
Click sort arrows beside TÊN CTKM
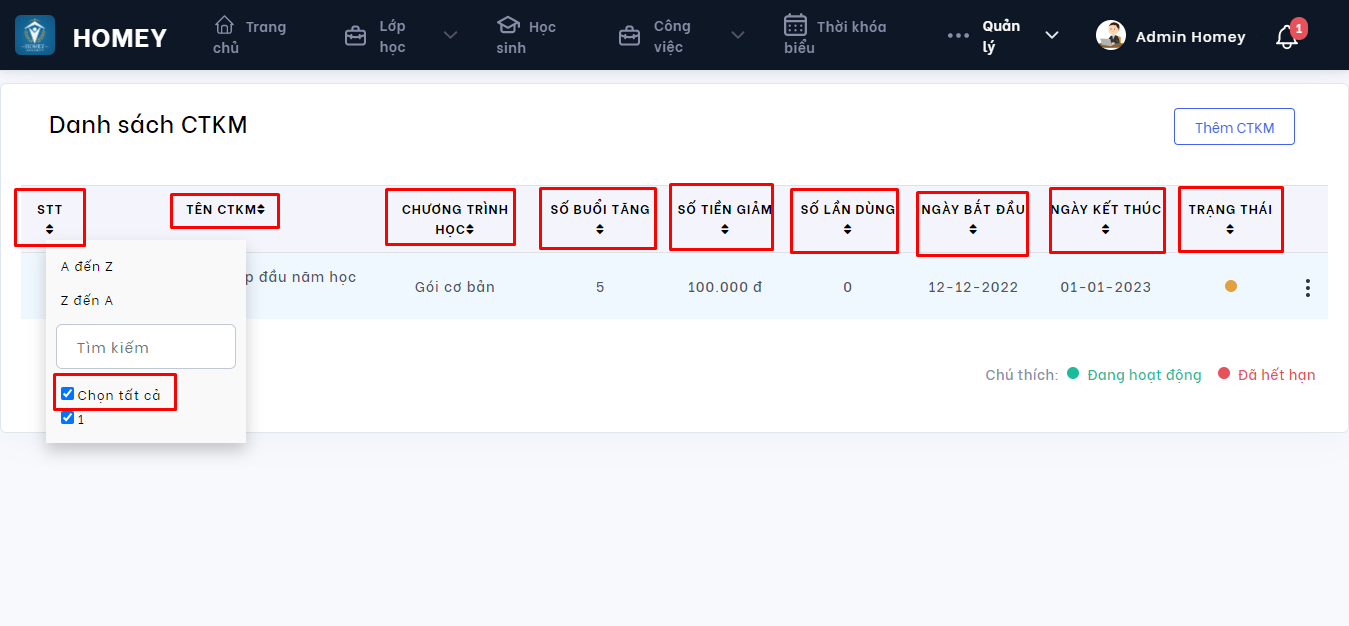click(x=261, y=210)
